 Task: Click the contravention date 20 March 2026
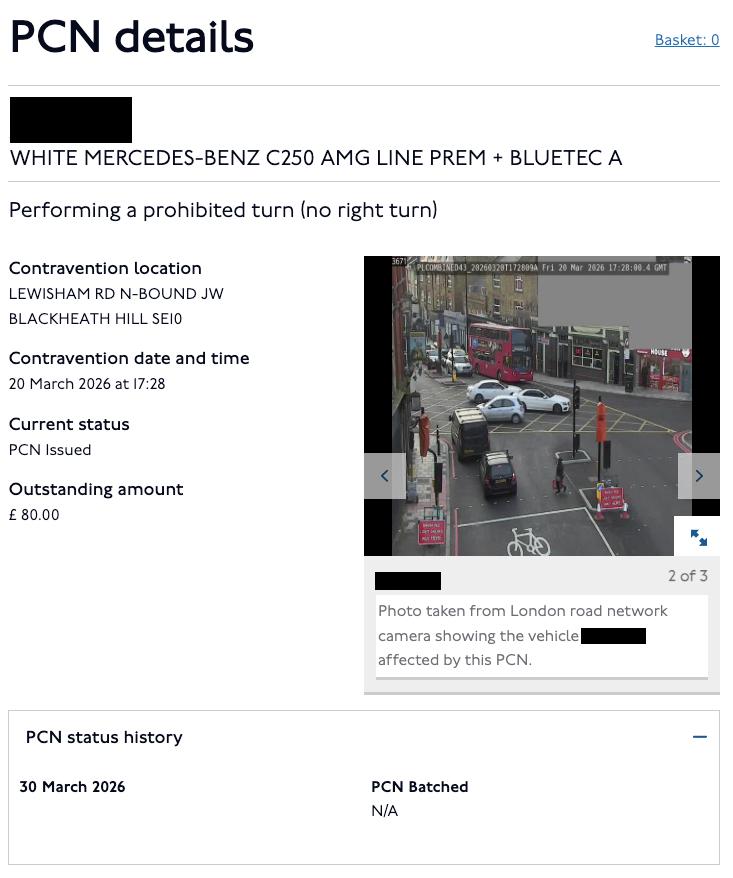[87, 384]
